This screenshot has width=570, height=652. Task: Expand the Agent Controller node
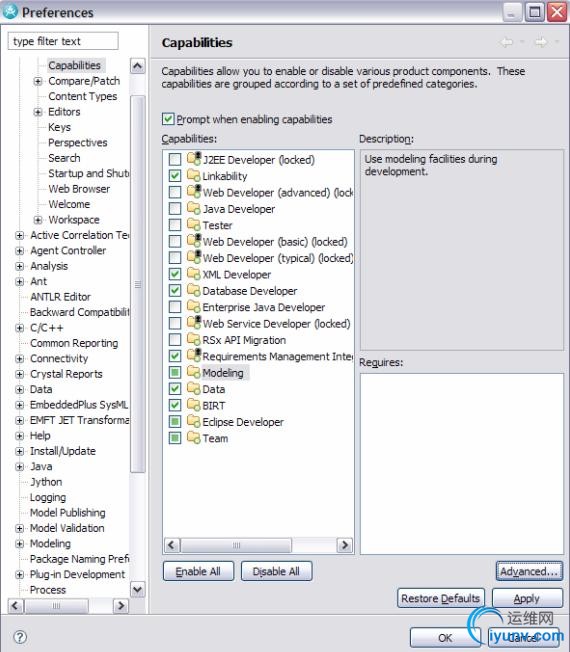pos(20,251)
